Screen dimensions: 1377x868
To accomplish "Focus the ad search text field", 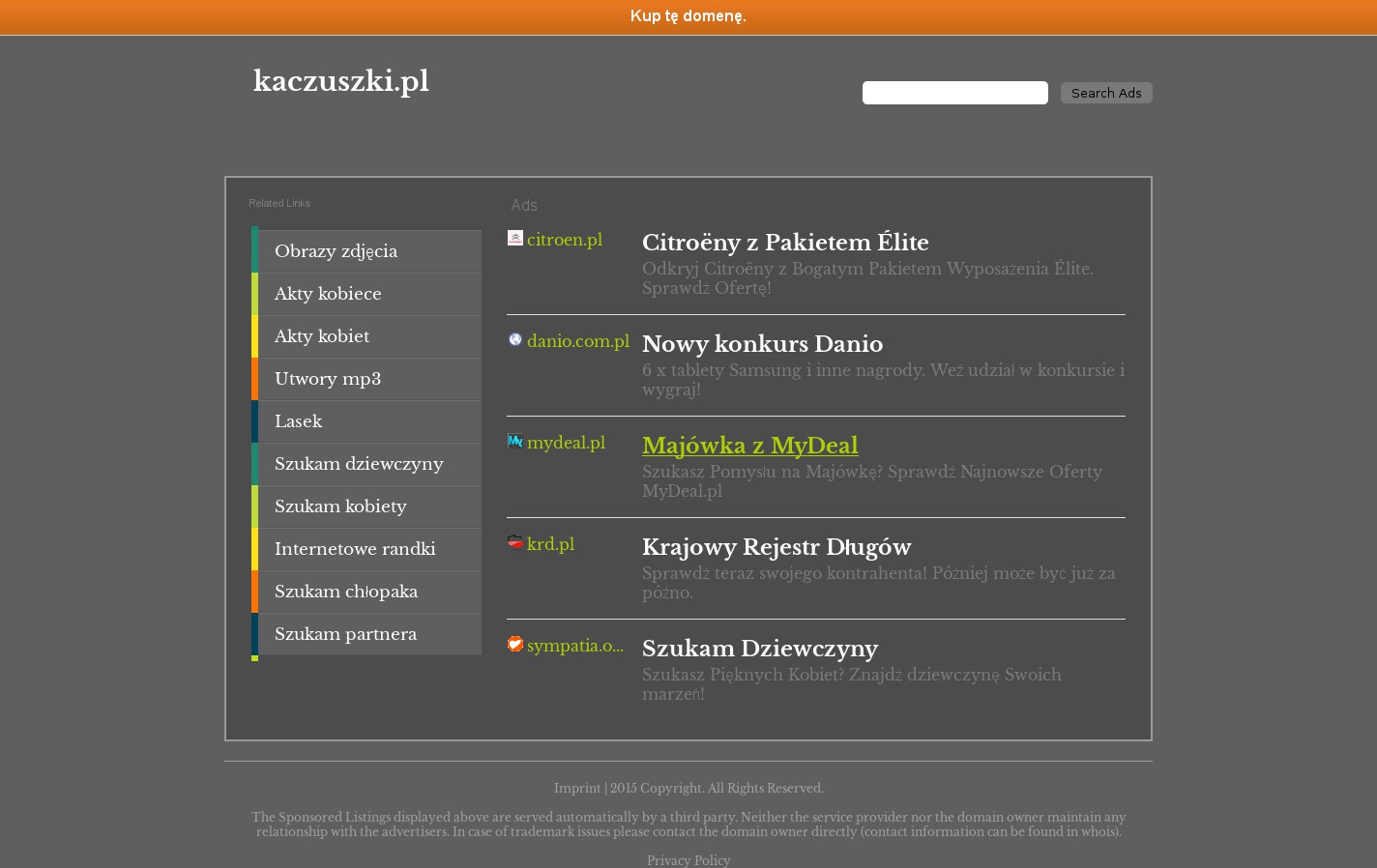I will (954, 93).
